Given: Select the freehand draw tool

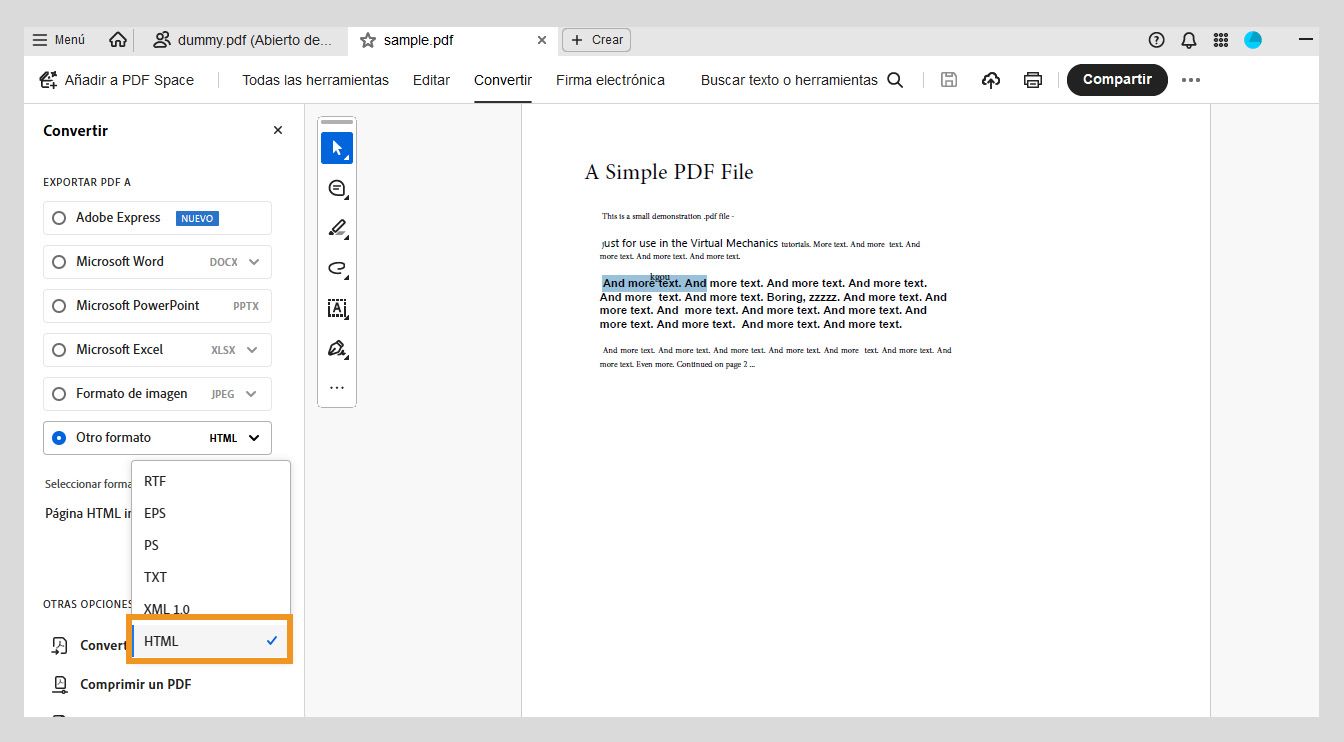Looking at the screenshot, I should pos(337,268).
